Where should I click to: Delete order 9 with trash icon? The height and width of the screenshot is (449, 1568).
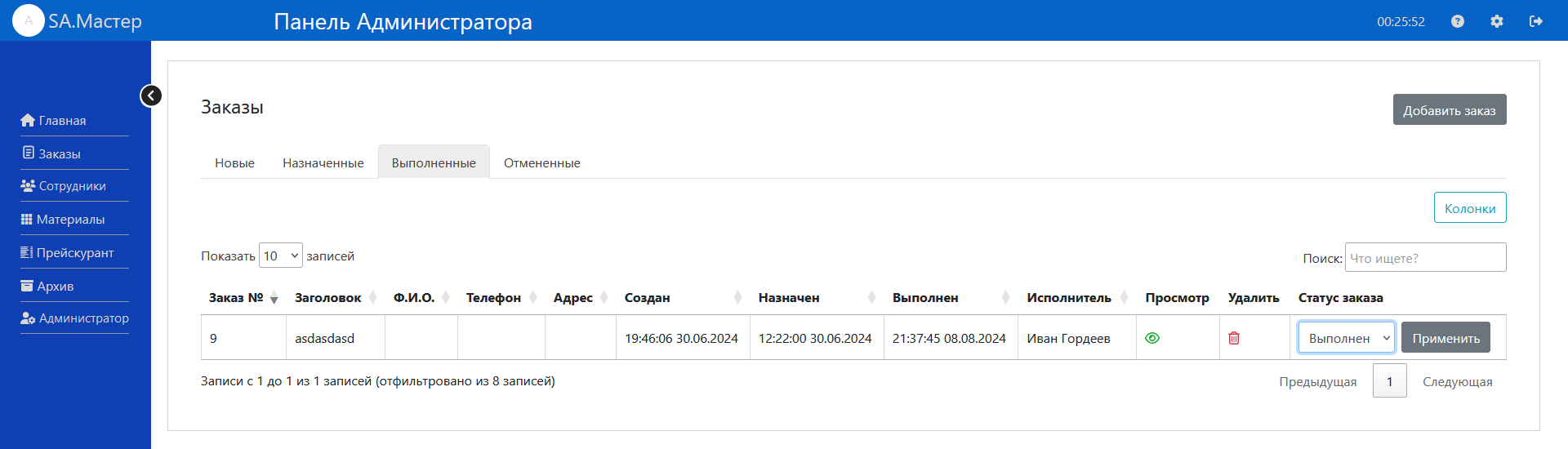point(1234,338)
